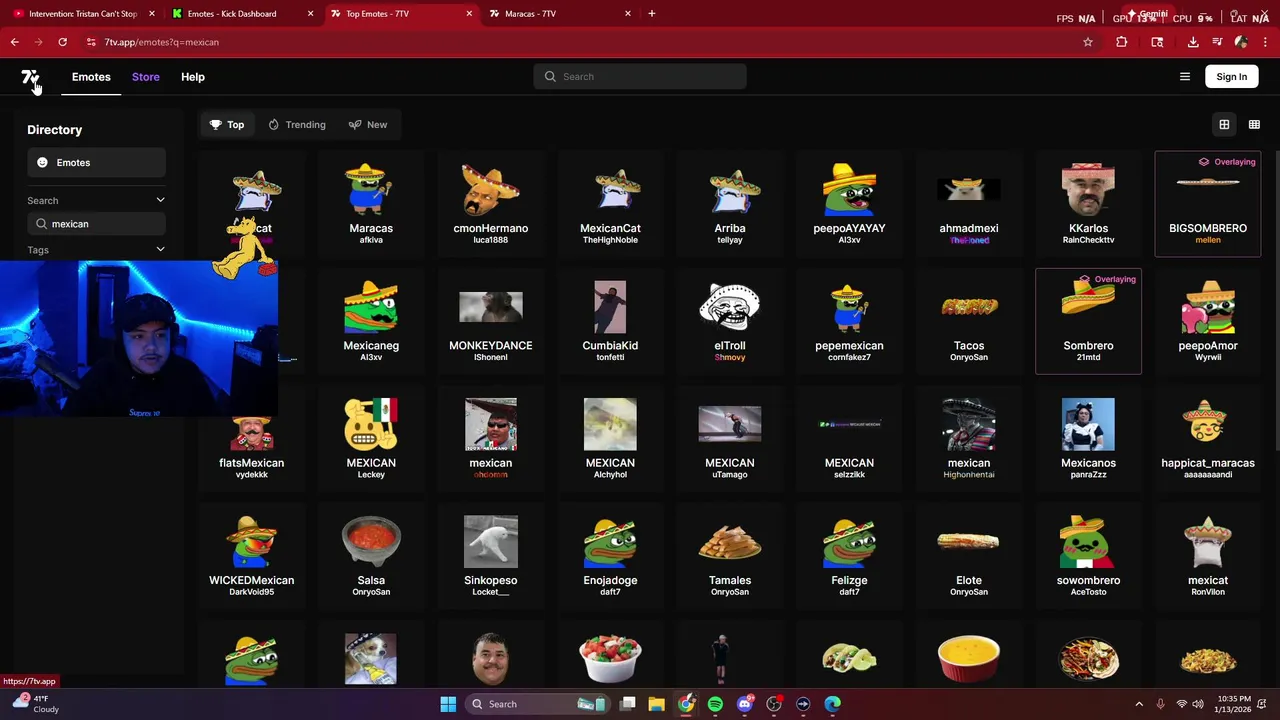
Task: Open the Arriba emote card
Action: point(730,204)
